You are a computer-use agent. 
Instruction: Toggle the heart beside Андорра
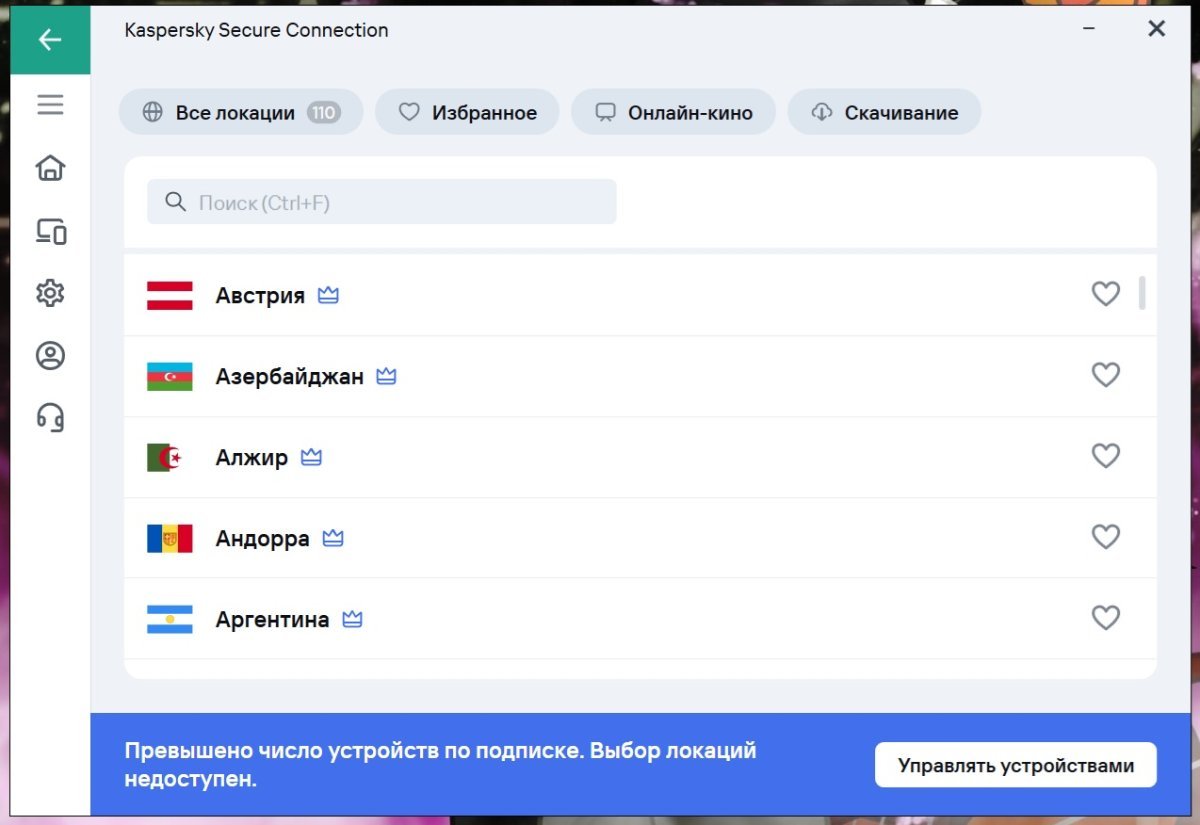point(1105,537)
